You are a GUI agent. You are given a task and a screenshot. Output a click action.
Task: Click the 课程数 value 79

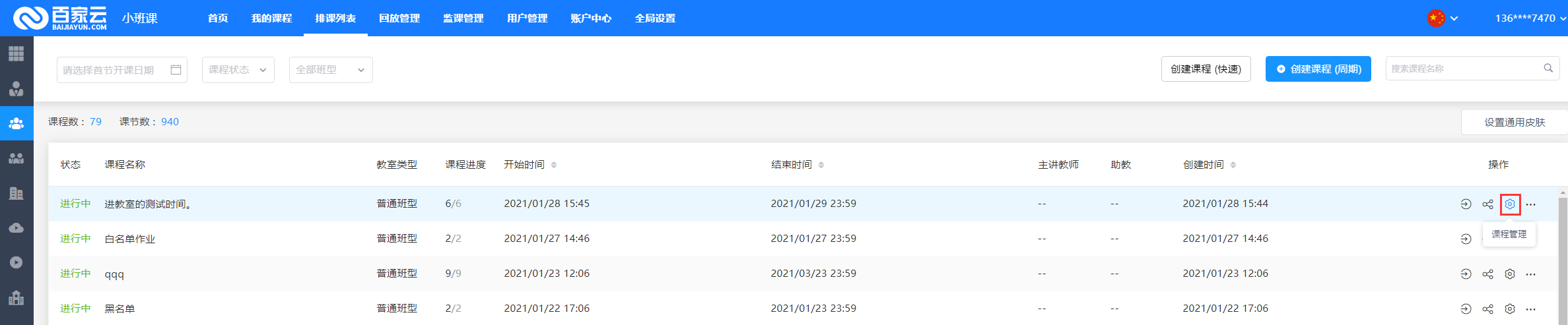tap(96, 121)
